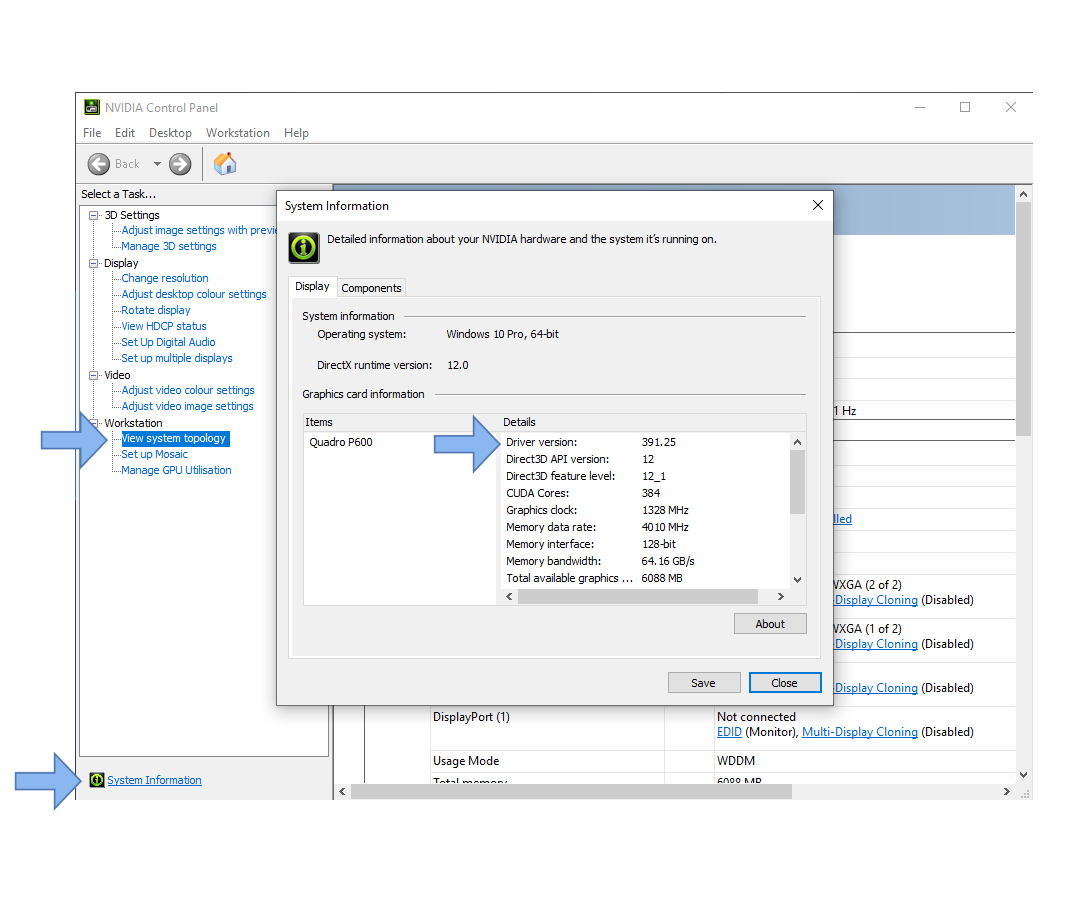Open the Back history dropdown arrow
Viewport: 1086px width, 910px height.
click(x=157, y=164)
